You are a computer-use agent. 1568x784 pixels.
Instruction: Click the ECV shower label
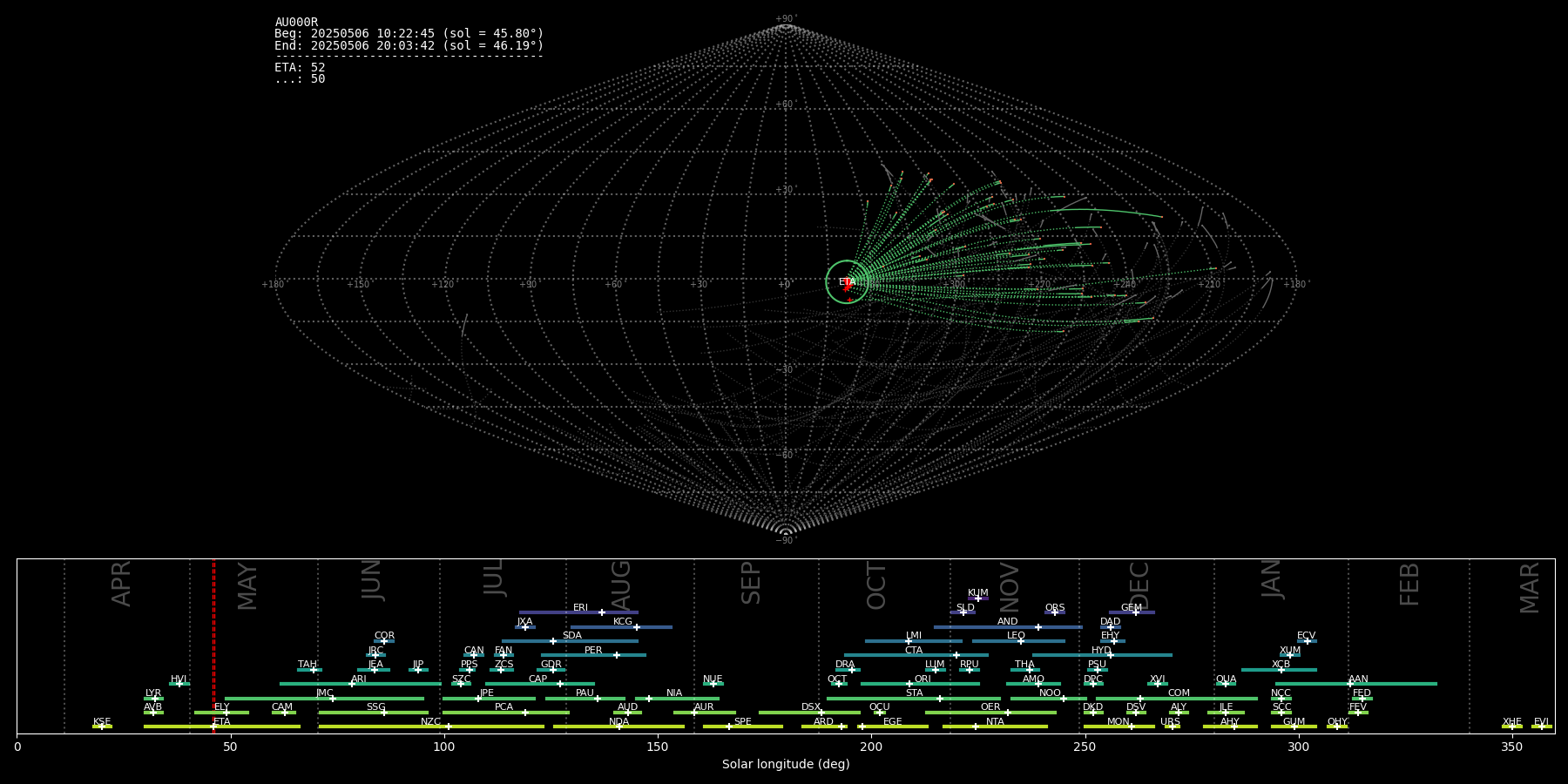click(1307, 636)
